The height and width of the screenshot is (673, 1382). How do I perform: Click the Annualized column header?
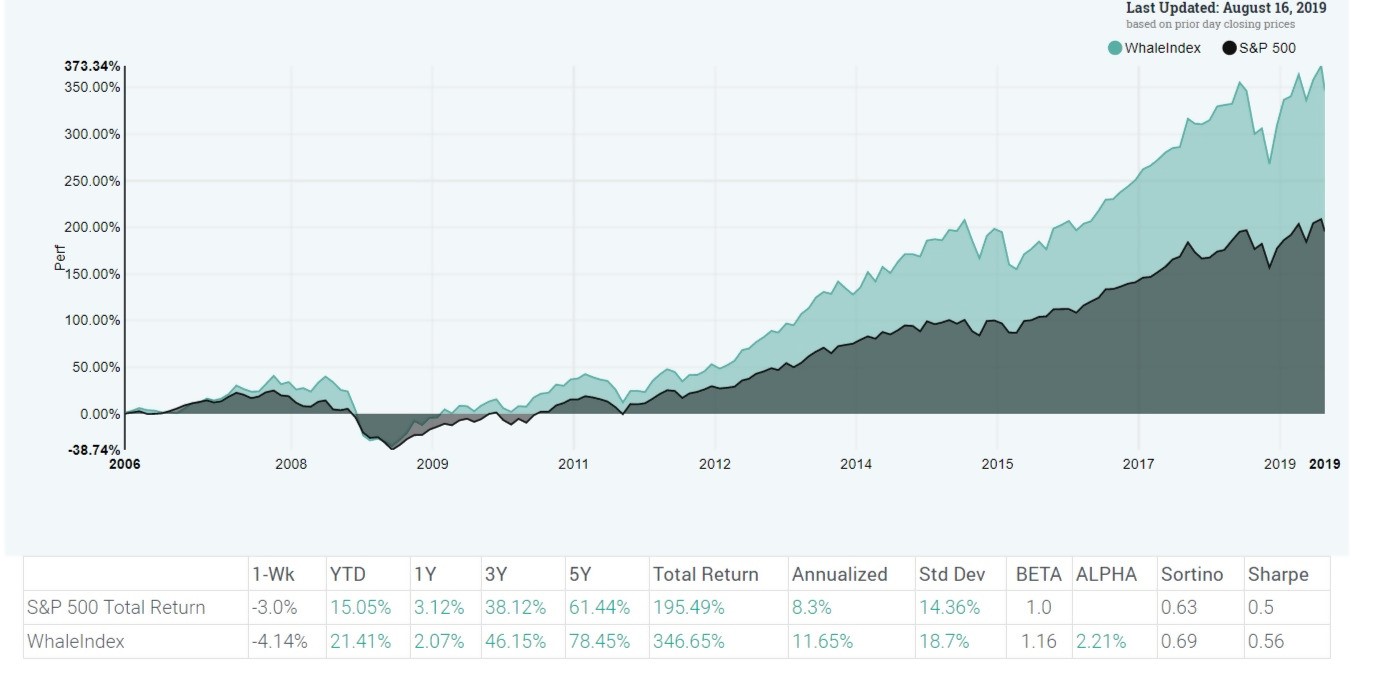tap(839, 574)
